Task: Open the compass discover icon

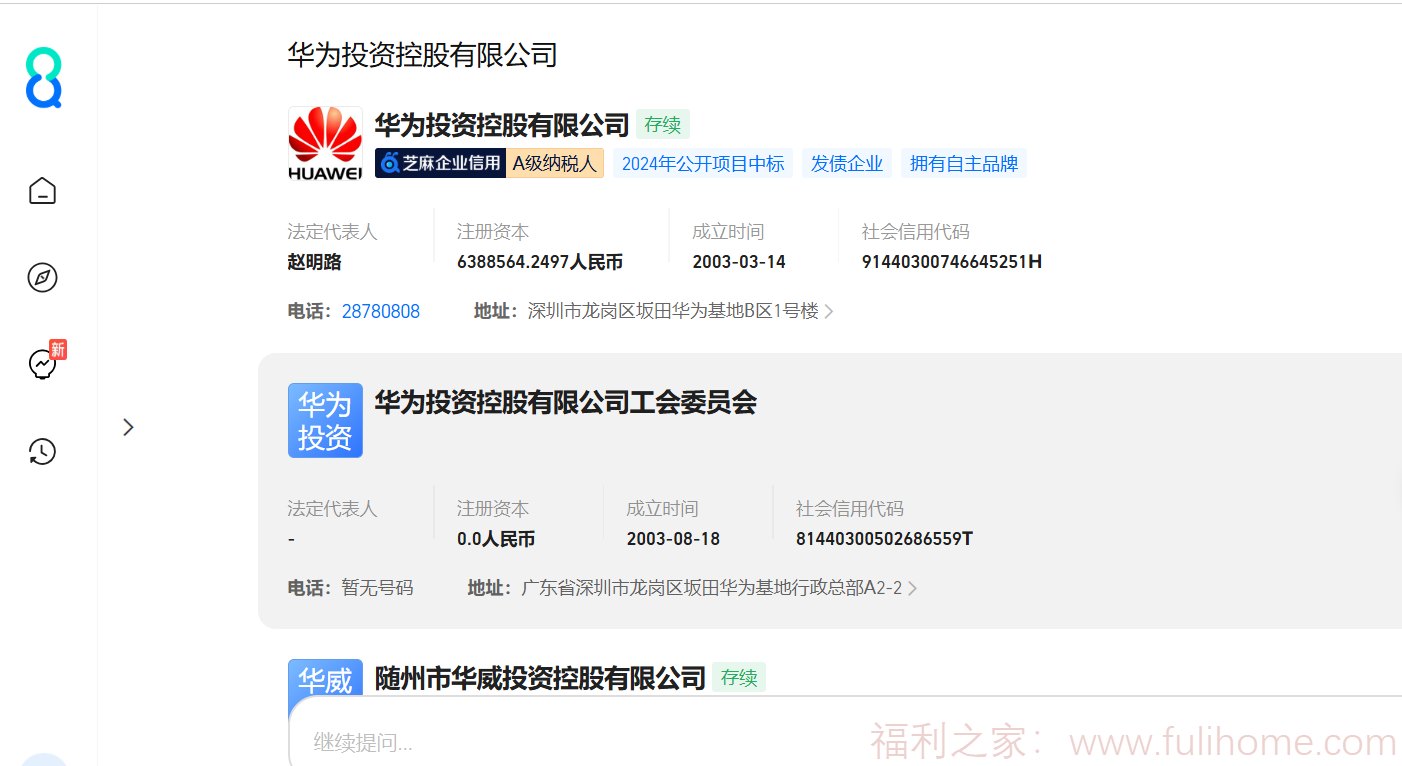Action: pos(42,278)
